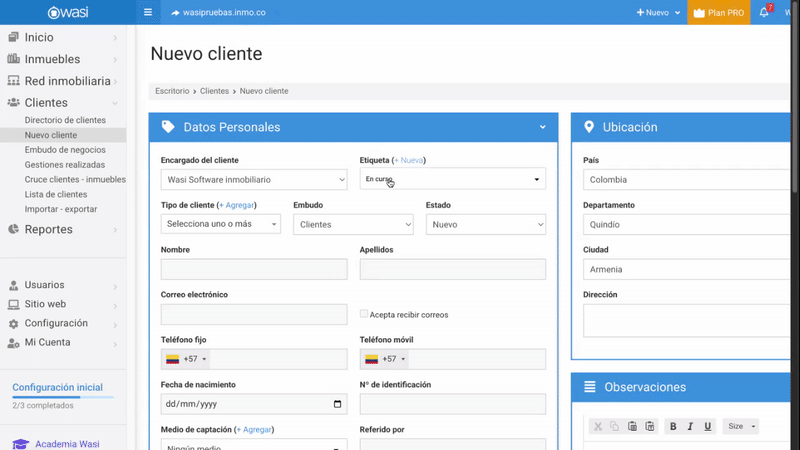Open Teléfono fijo country code selector
This screenshot has height=450, width=800.
(186, 359)
